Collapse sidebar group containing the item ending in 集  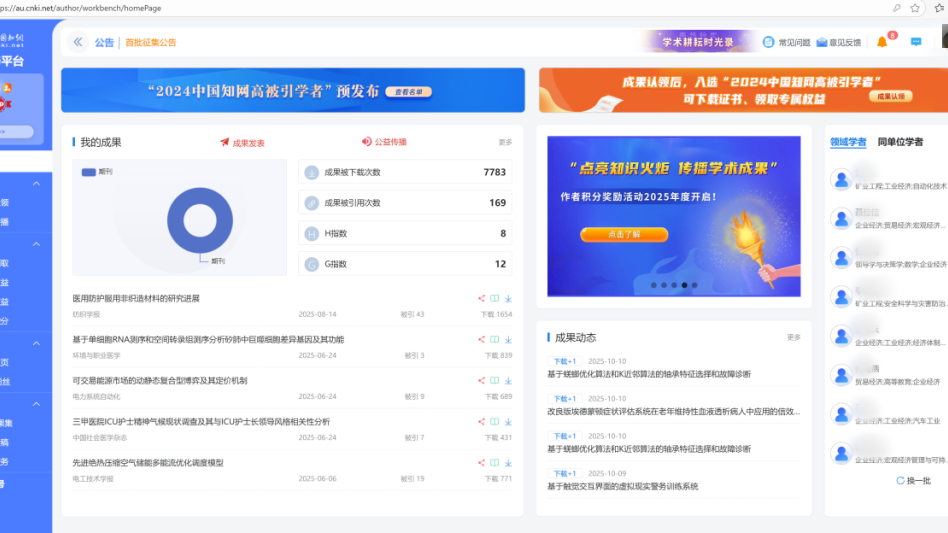coord(36,404)
